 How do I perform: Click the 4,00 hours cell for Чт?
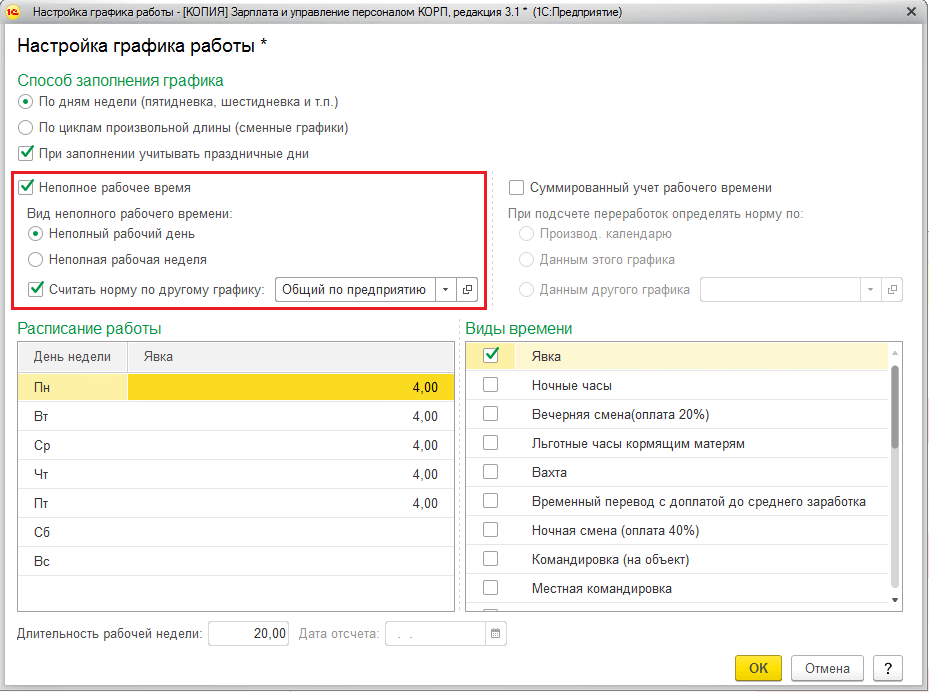[291, 474]
